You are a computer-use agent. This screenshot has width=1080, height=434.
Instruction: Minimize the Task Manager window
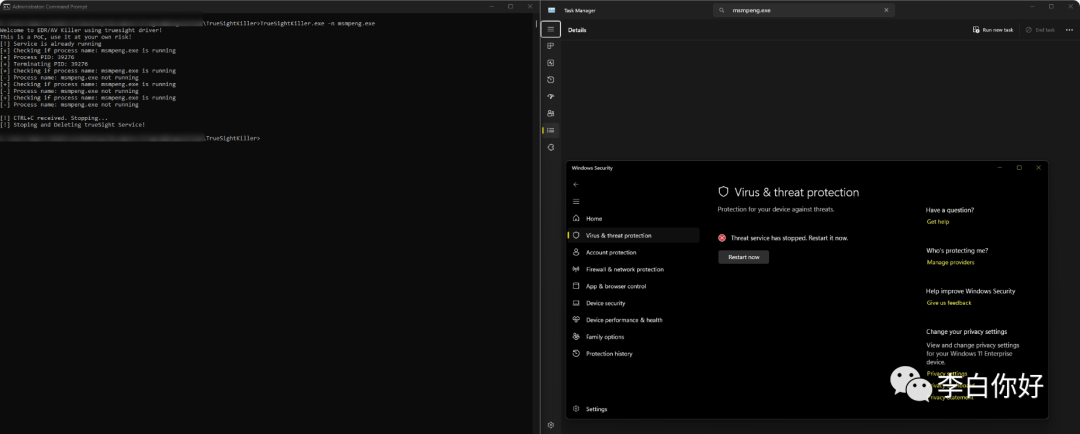pos(1030,6)
